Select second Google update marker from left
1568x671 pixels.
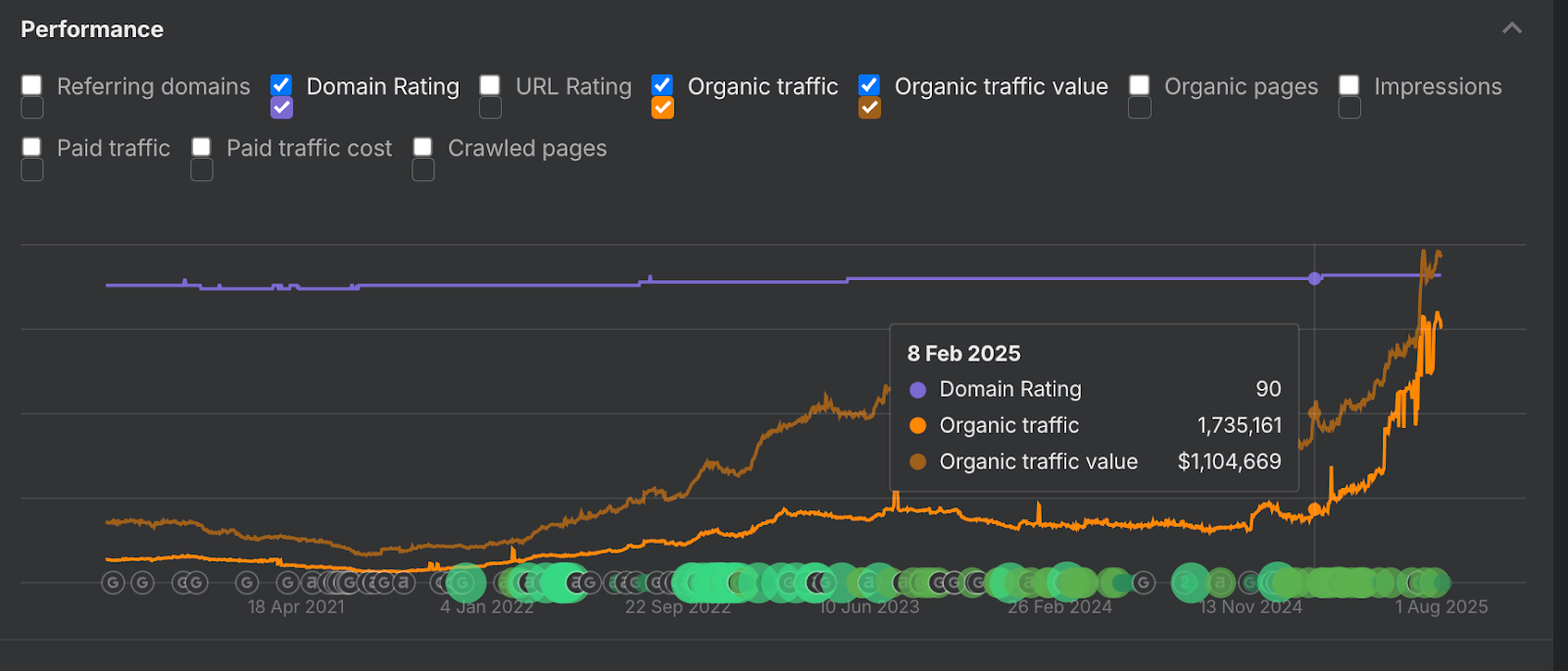pos(143,584)
